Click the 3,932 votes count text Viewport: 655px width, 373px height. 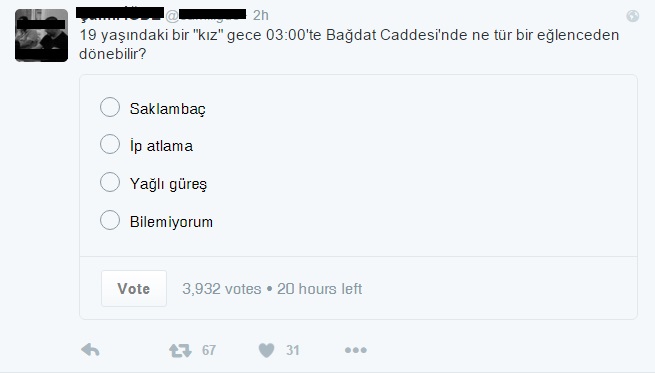[x=221, y=289]
